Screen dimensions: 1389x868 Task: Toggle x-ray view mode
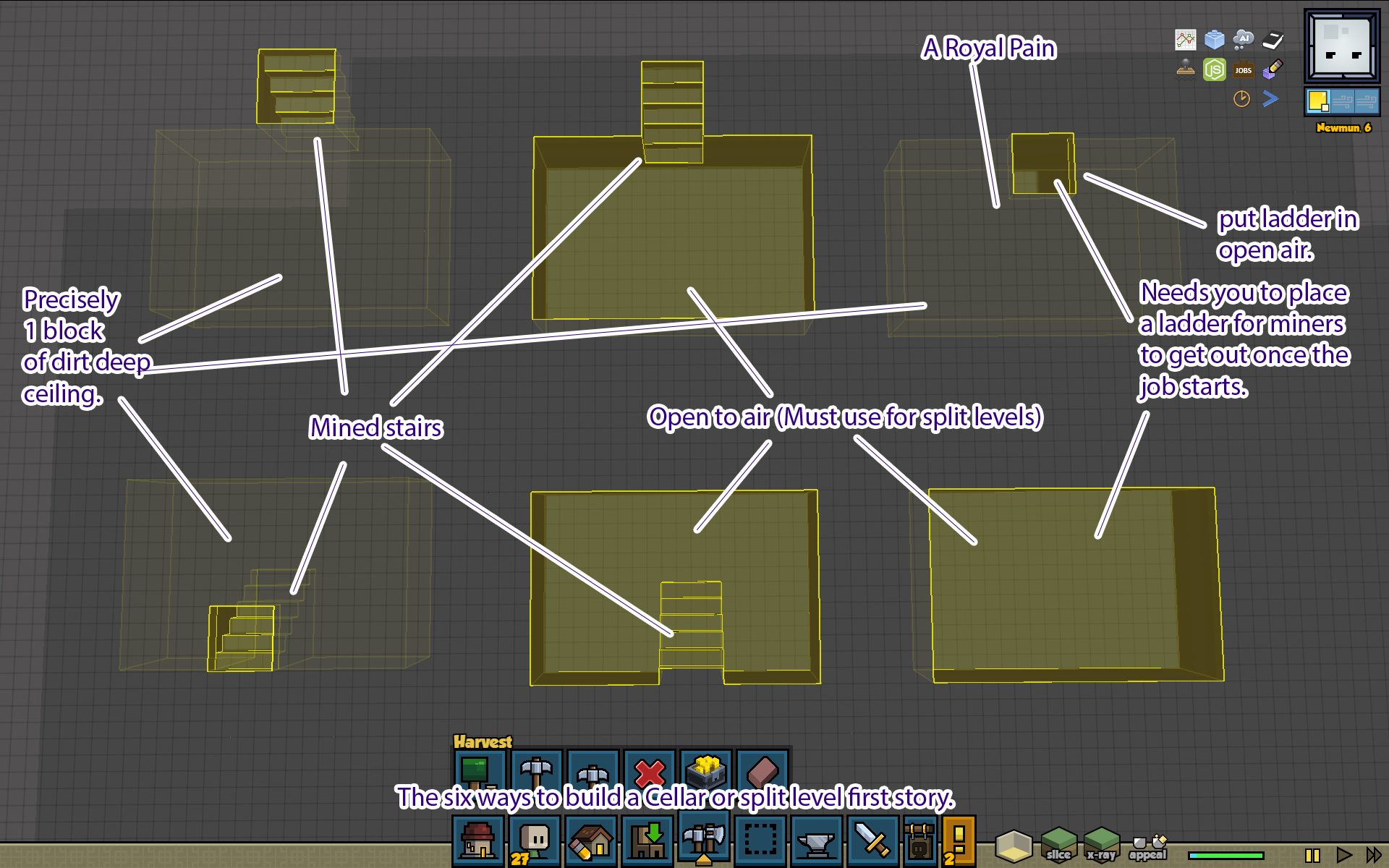(1101, 843)
